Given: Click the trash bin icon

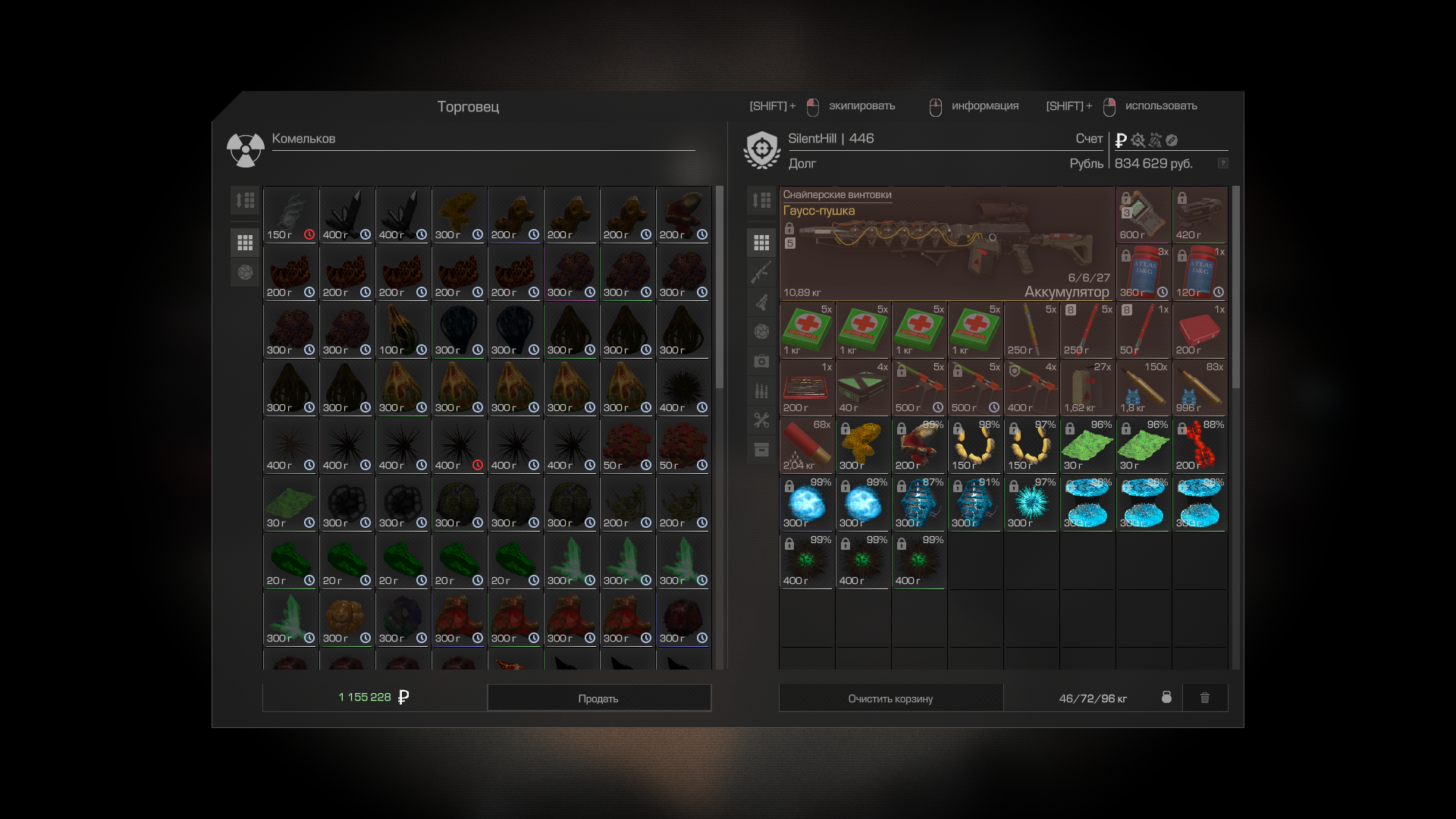Looking at the screenshot, I should point(1205,698).
